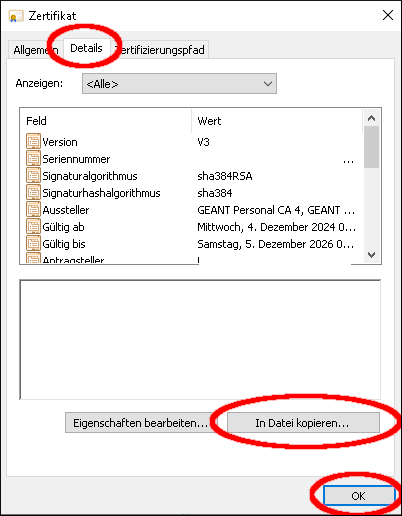The height and width of the screenshot is (516, 402).
Task: Switch to the Zertifizierungspfad tab
Action: click(161, 50)
